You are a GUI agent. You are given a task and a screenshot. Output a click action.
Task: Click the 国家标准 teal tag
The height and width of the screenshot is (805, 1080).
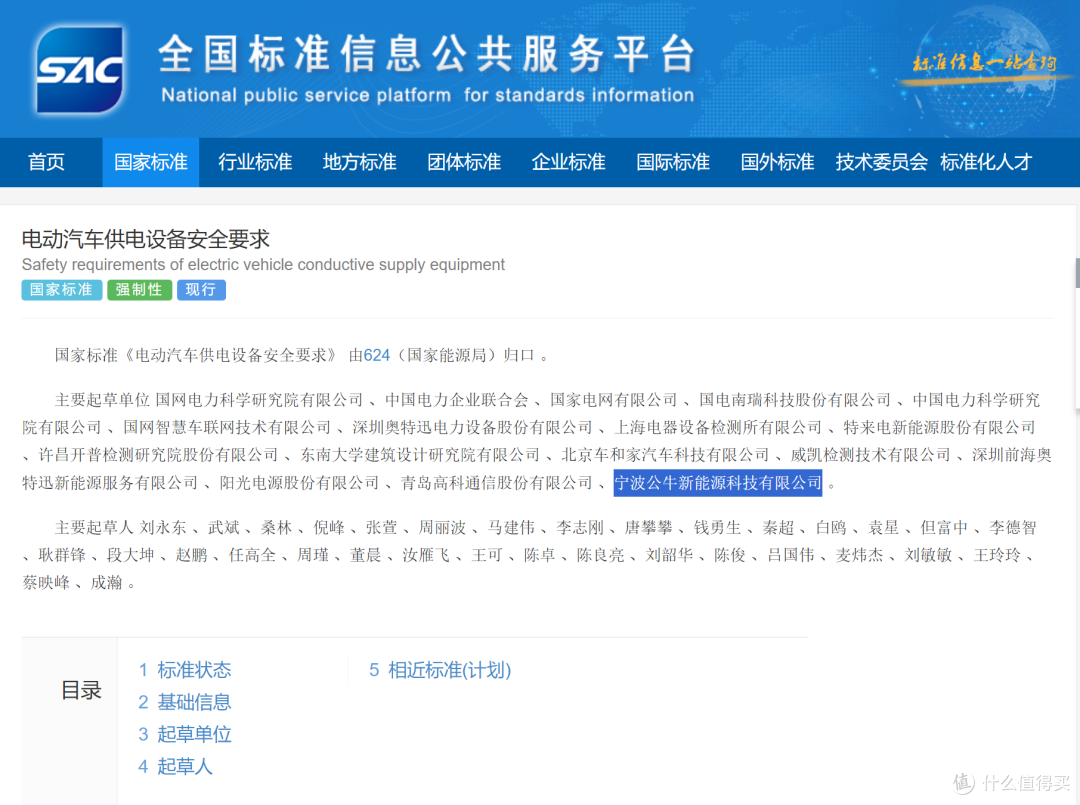pyautogui.click(x=61, y=290)
